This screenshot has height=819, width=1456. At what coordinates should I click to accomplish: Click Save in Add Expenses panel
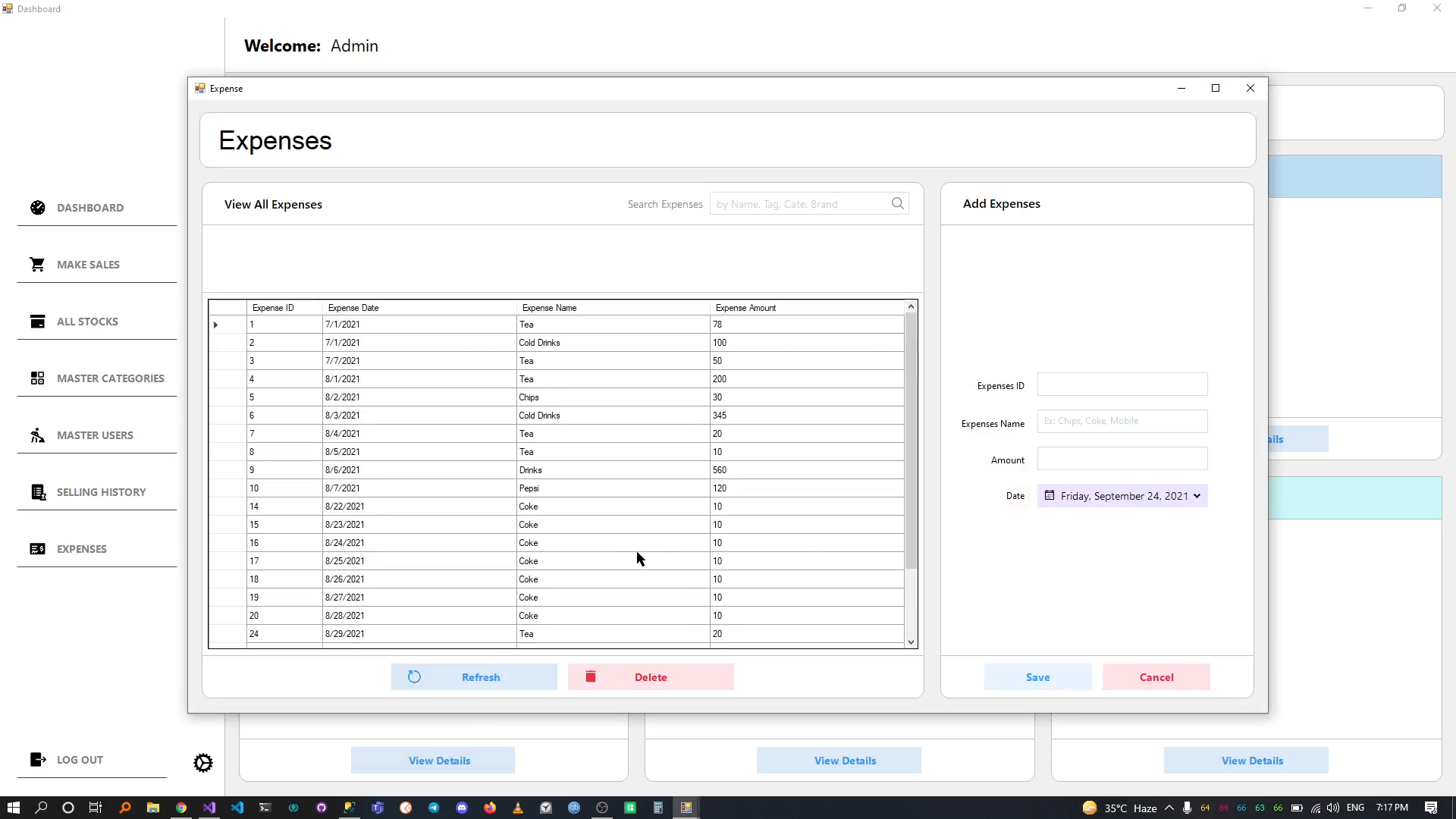point(1037,677)
